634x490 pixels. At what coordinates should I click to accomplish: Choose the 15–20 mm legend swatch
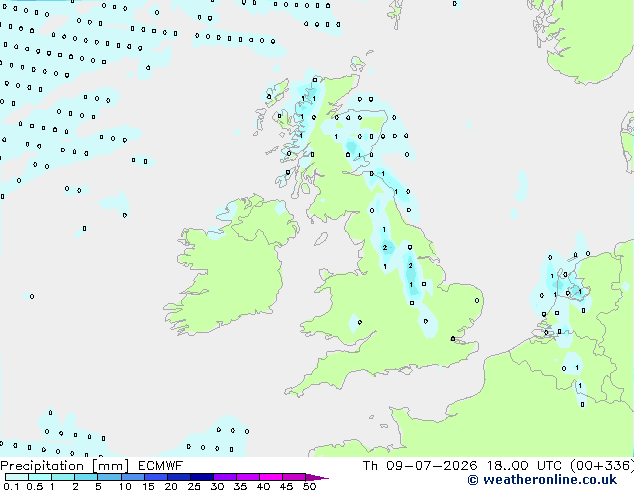click(156, 477)
